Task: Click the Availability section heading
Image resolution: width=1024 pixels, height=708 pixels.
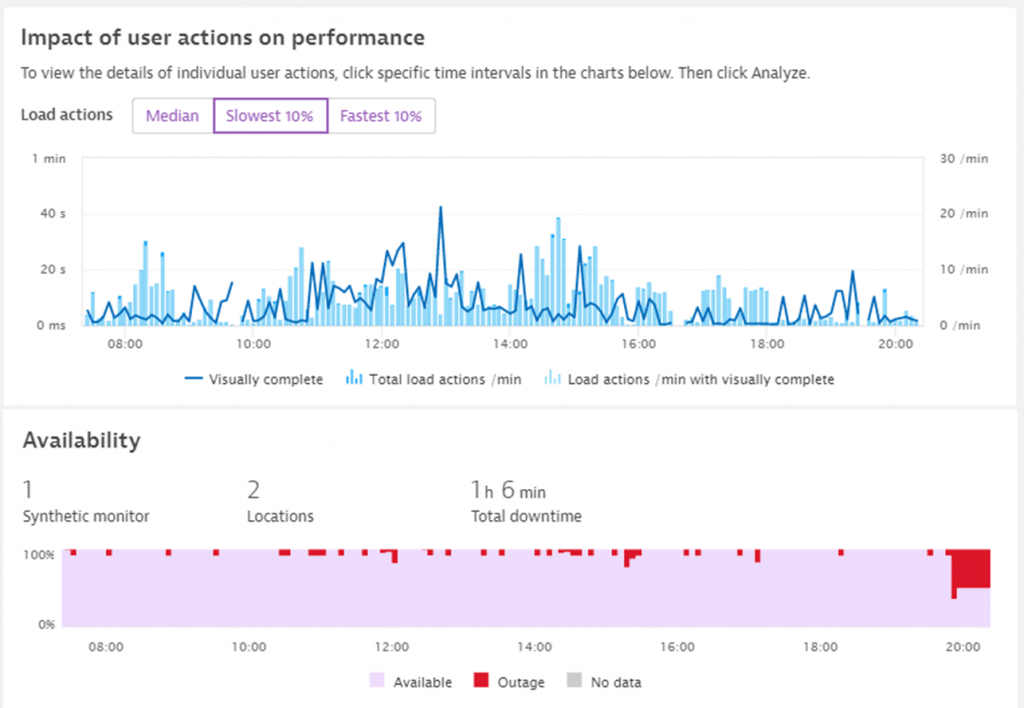Action: [x=81, y=440]
